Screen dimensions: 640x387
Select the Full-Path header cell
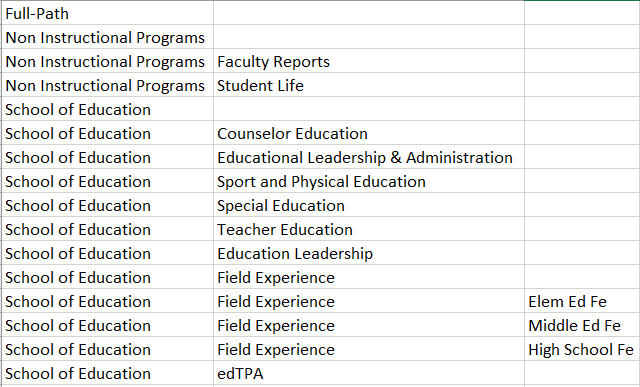(x=107, y=13)
